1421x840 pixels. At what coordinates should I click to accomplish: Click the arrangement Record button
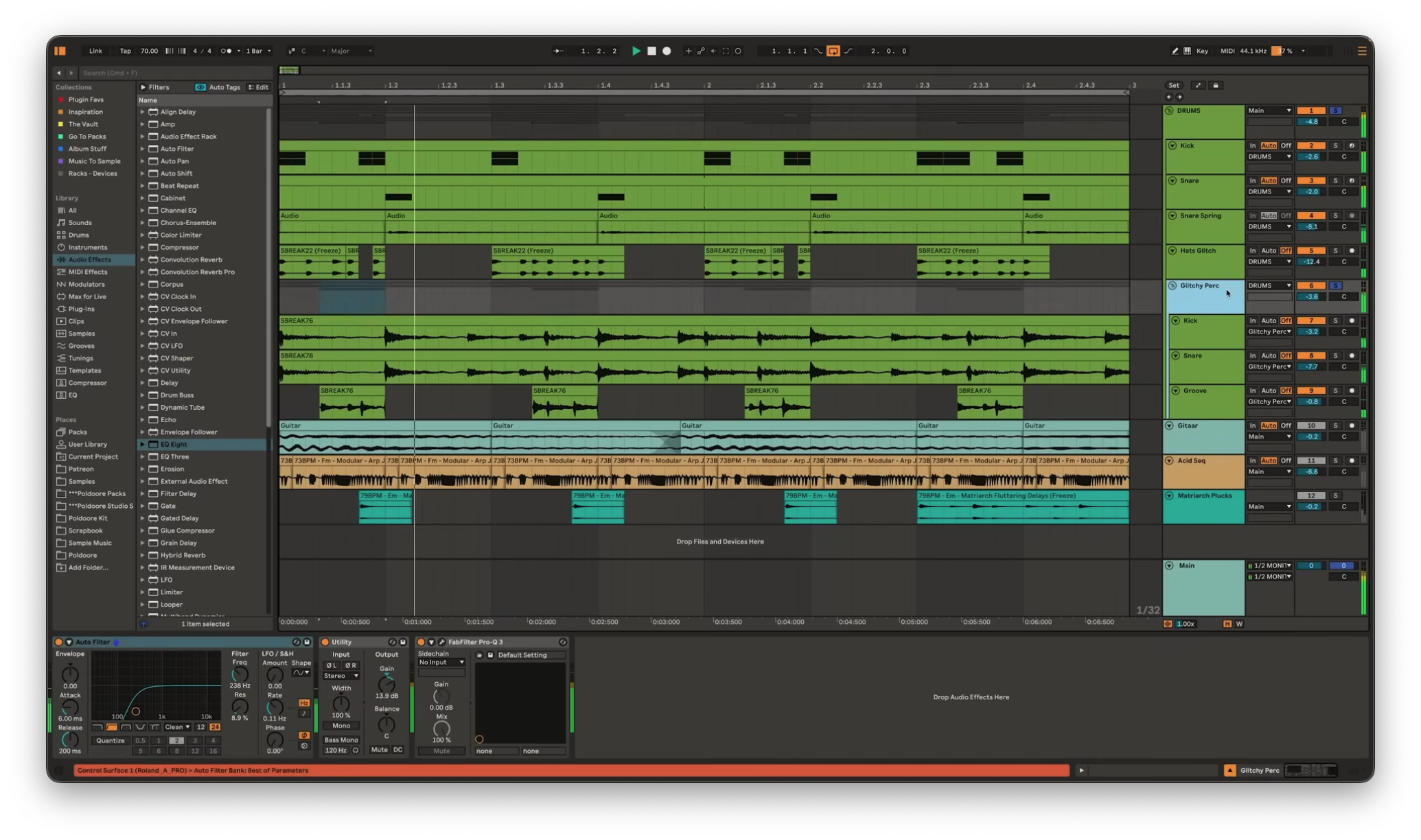tap(667, 51)
